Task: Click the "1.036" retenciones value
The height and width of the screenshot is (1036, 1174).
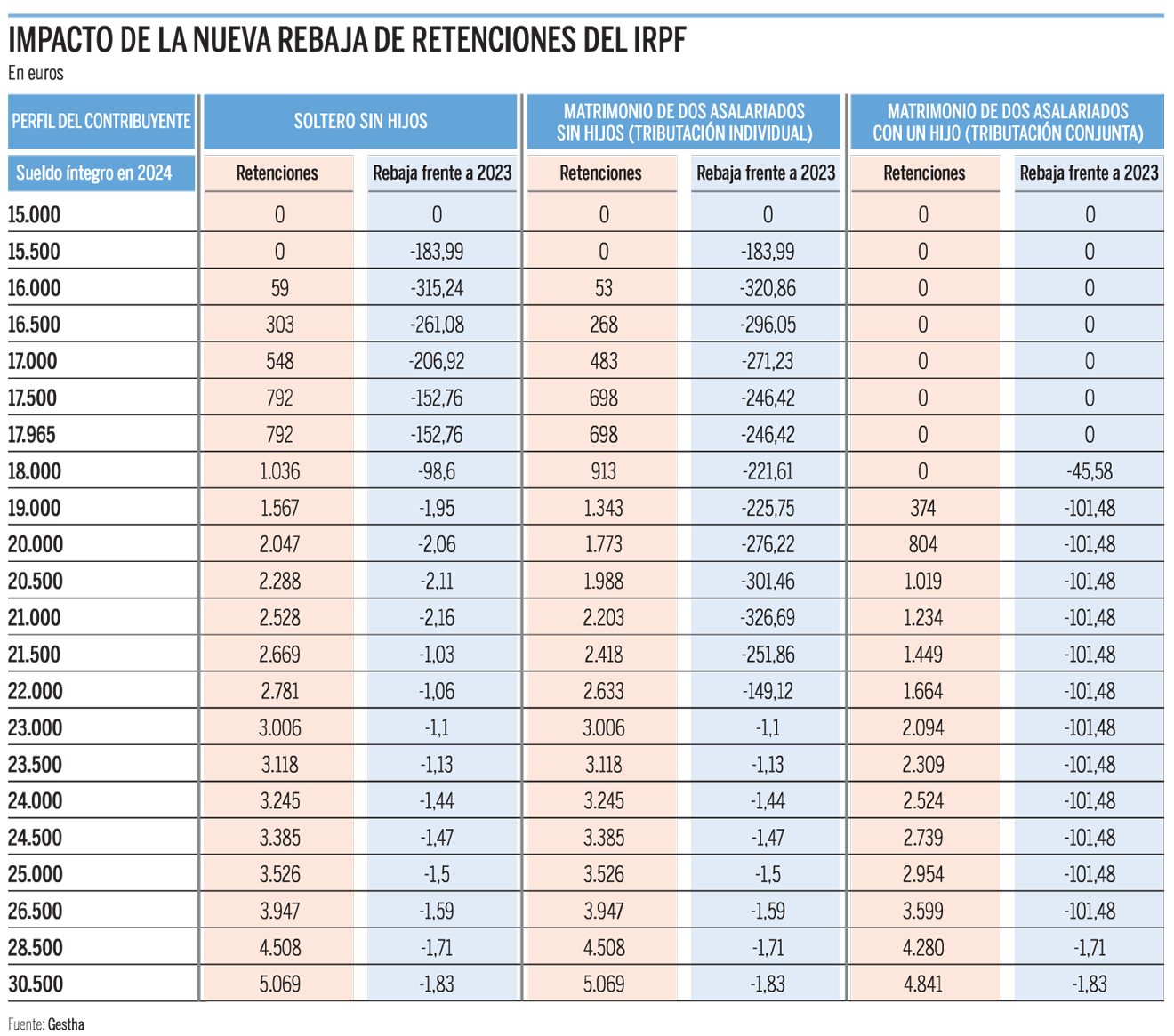Action: [x=279, y=471]
